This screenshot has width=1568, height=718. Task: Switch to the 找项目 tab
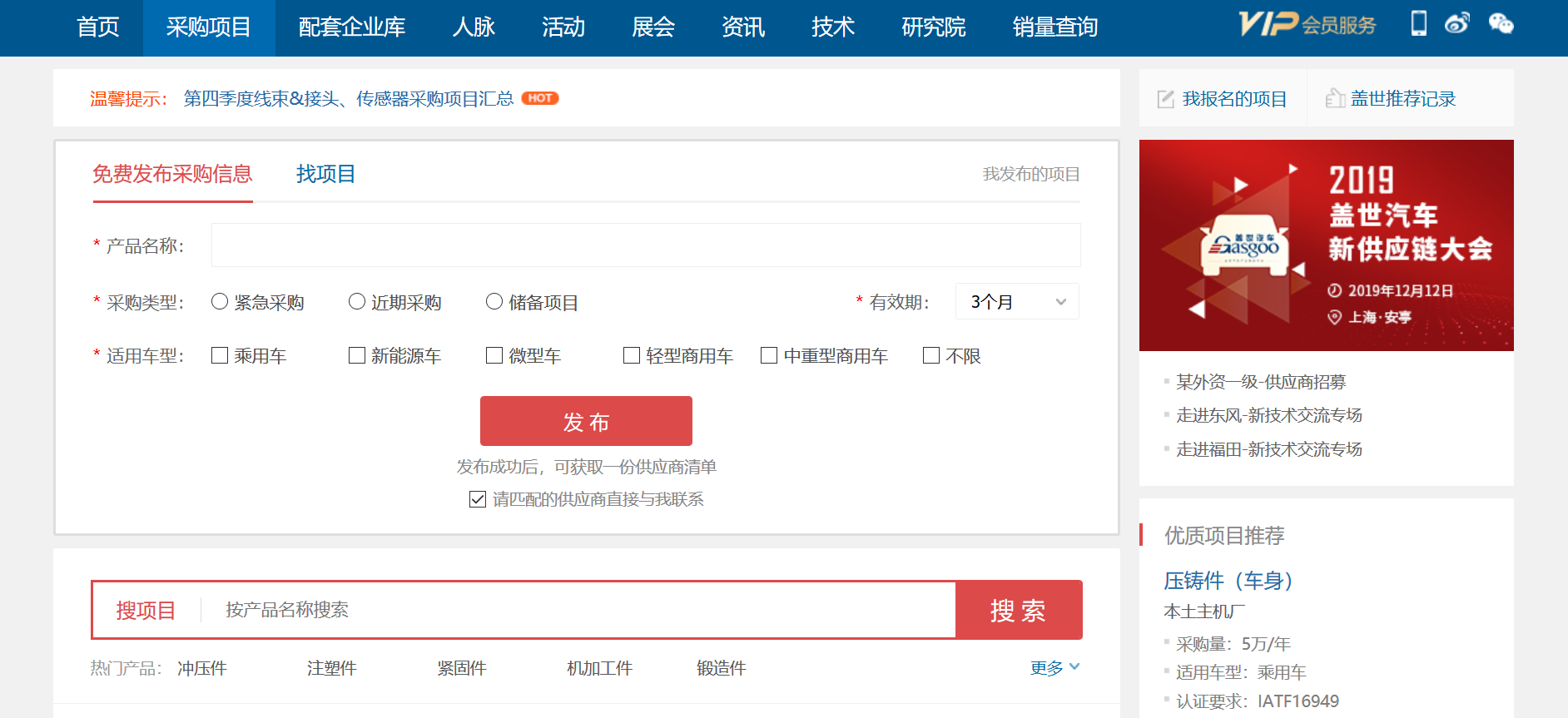(325, 174)
